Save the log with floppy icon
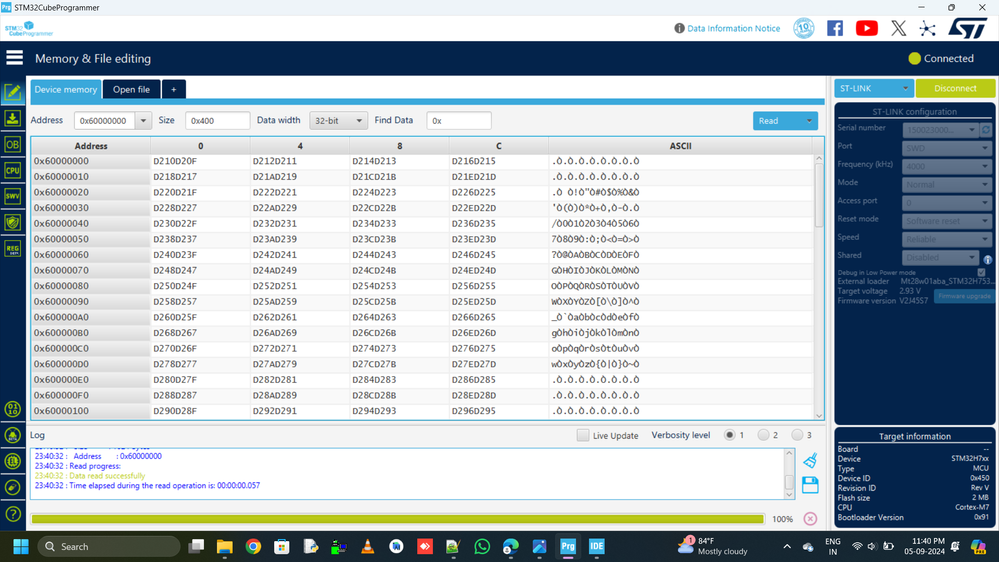 pos(810,485)
